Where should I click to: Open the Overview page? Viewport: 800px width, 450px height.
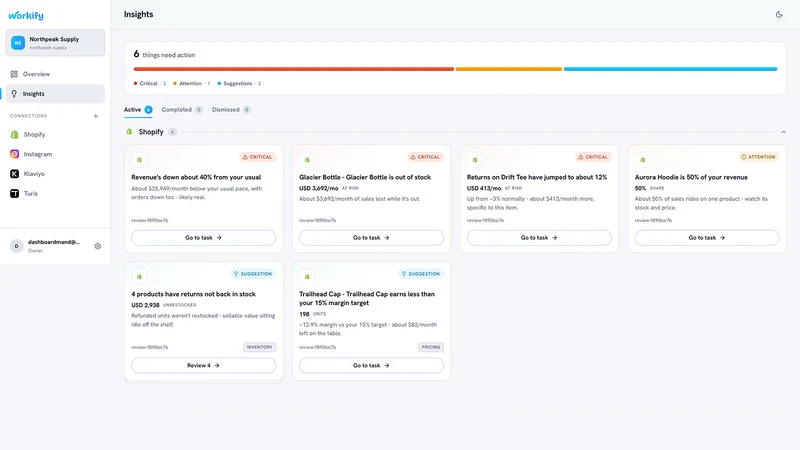tap(55, 74)
